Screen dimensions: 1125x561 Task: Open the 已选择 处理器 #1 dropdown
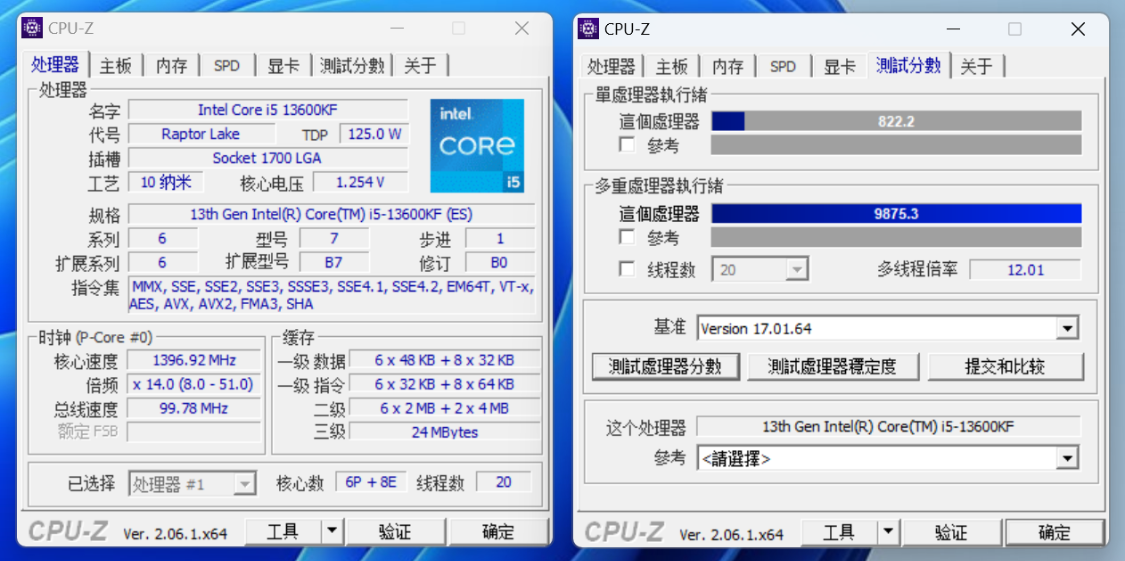click(x=192, y=484)
